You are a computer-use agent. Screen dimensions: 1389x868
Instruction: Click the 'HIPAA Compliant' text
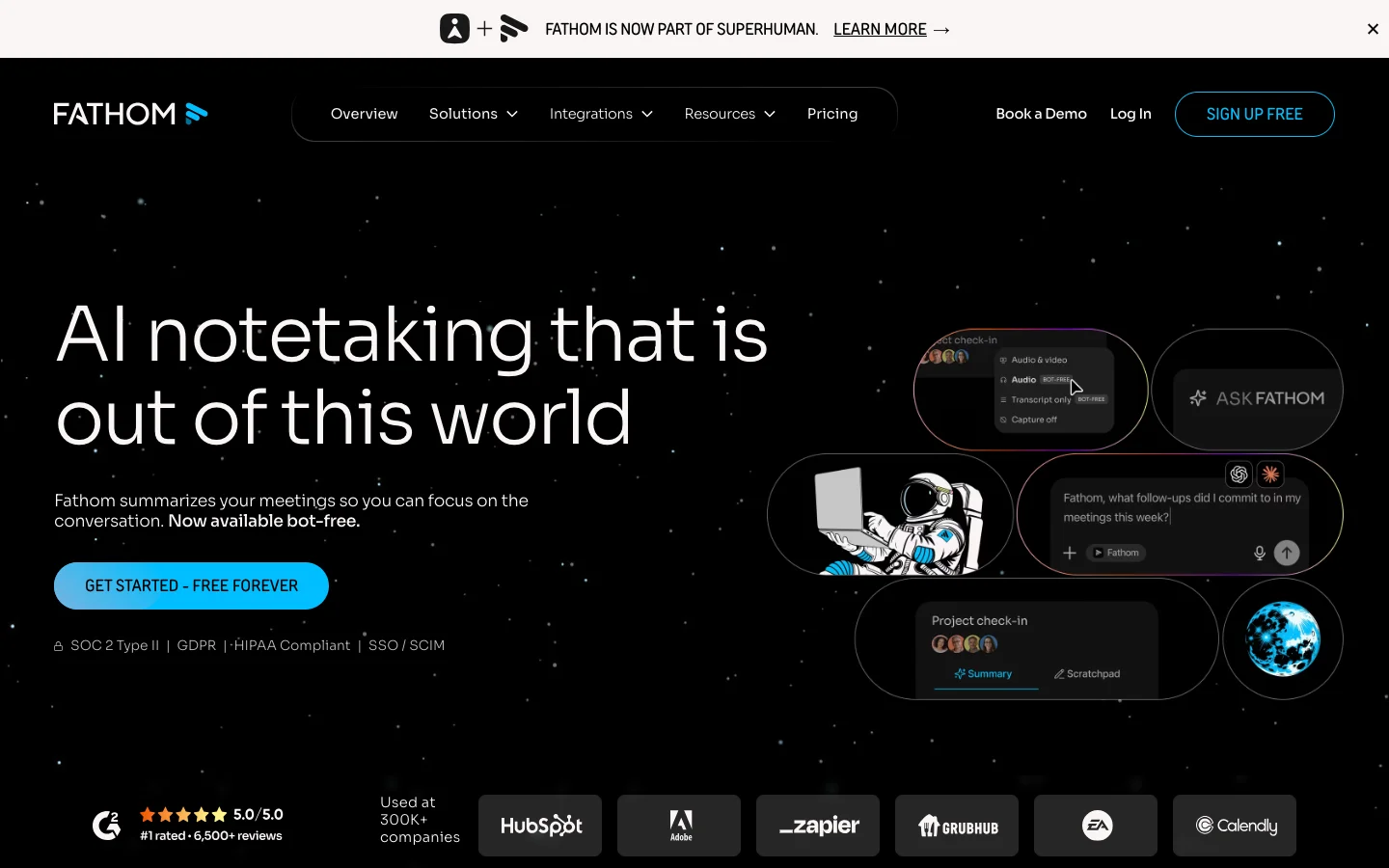click(292, 645)
